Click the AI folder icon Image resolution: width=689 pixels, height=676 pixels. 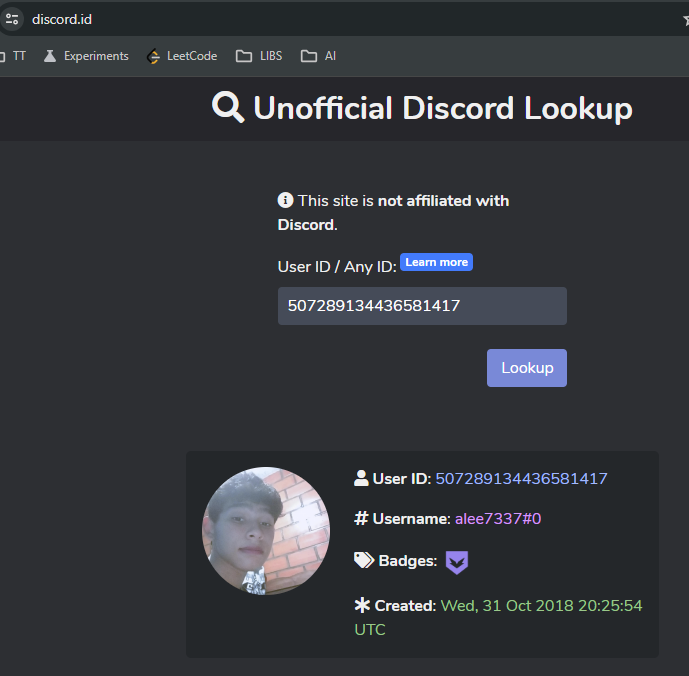point(309,56)
